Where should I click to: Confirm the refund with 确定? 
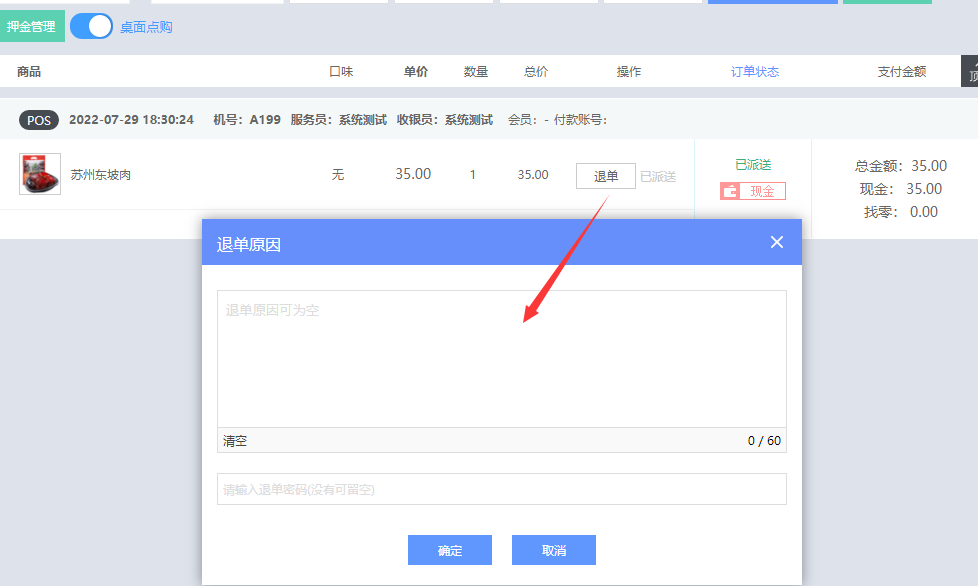449,551
